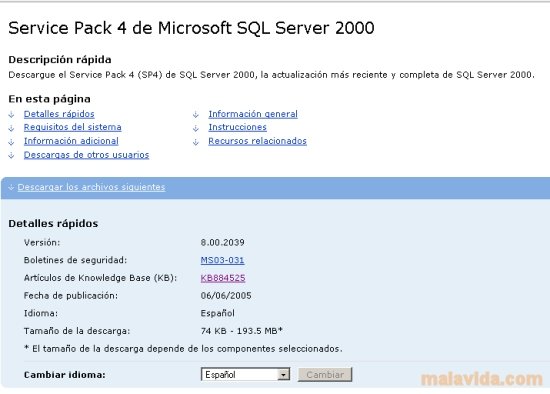Viewport: 550px width, 394px height.
Task: Go to the Requisitos del sistema link
Action: 73,127
